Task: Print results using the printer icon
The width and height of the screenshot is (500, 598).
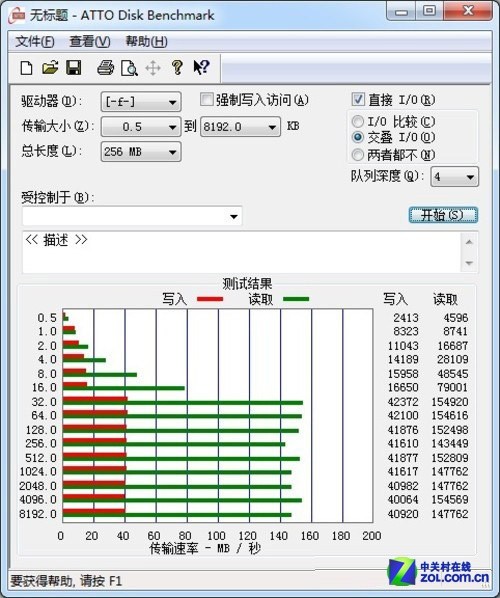Action: click(x=105, y=68)
